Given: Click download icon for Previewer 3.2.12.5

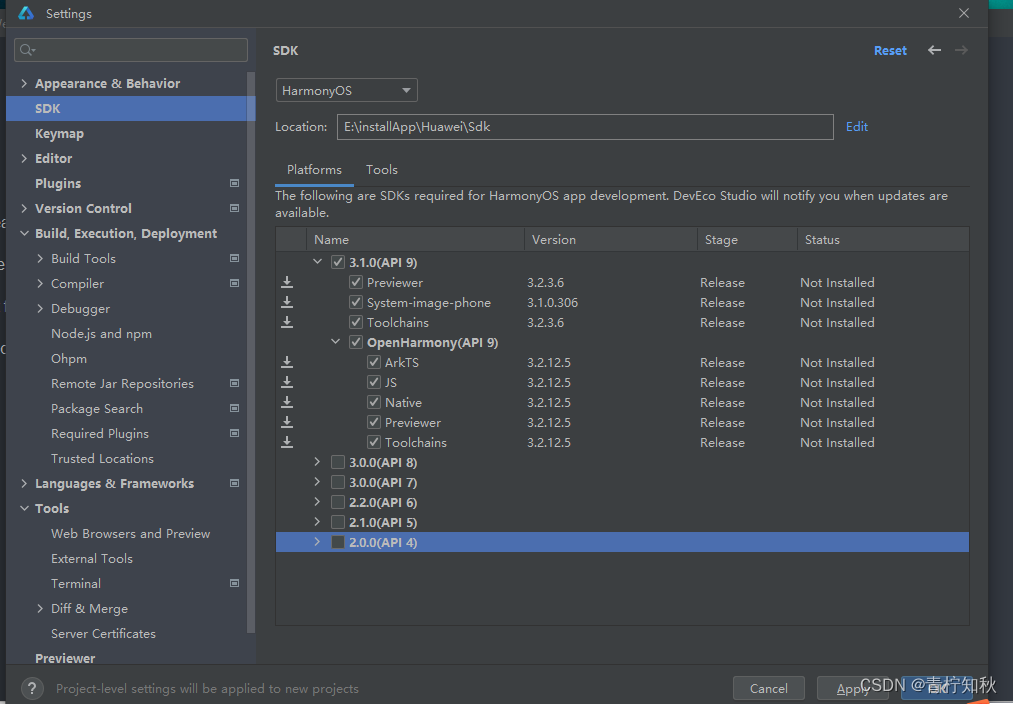Looking at the screenshot, I should (x=287, y=422).
